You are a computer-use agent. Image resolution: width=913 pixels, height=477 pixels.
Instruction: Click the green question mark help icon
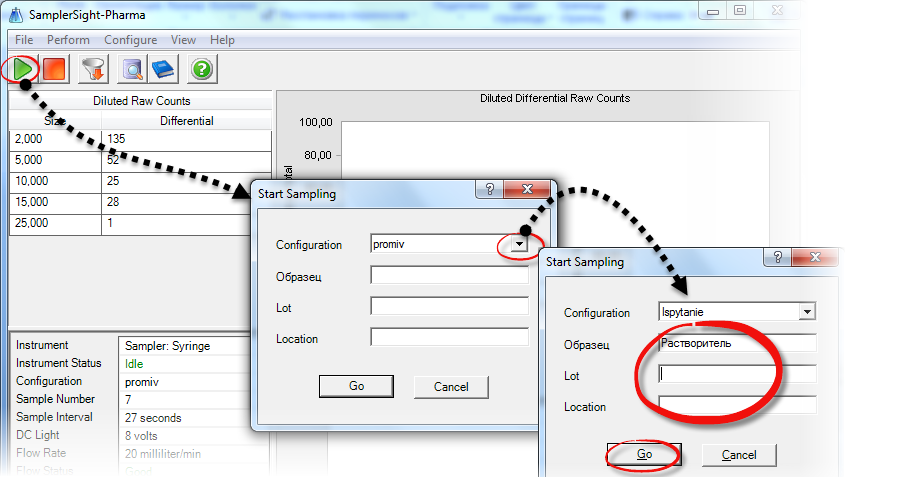click(202, 69)
